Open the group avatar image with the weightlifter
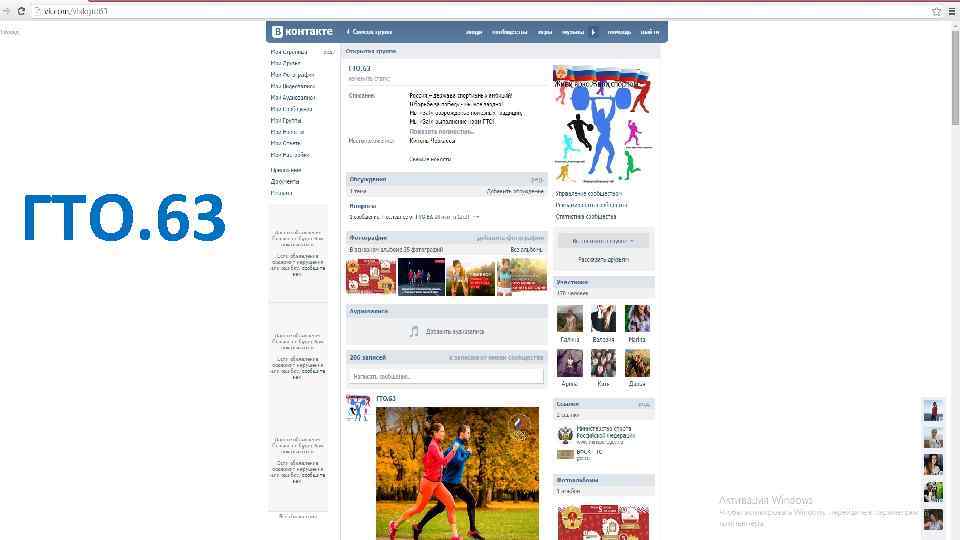The height and width of the screenshot is (540, 960). (603, 124)
